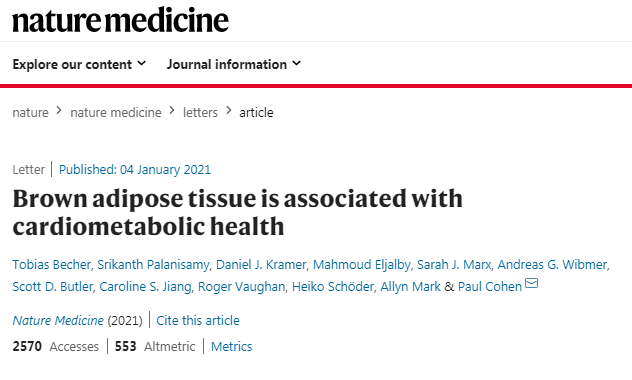This screenshot has width=632, height=380.
Task: Click the Published: 04 January 2021 link
Action: [135, 170]
